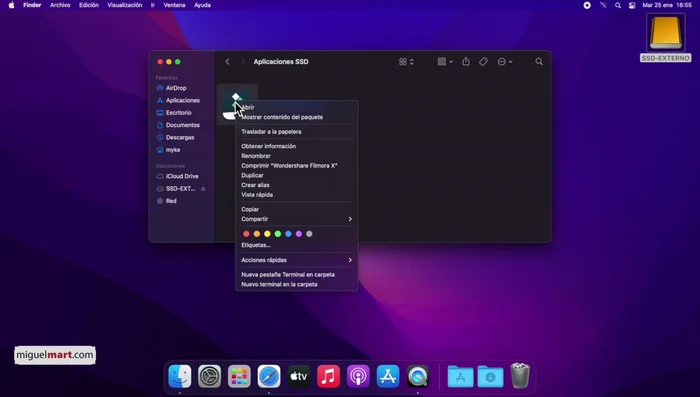Apply the gray tag color

(x=309, y=234)
